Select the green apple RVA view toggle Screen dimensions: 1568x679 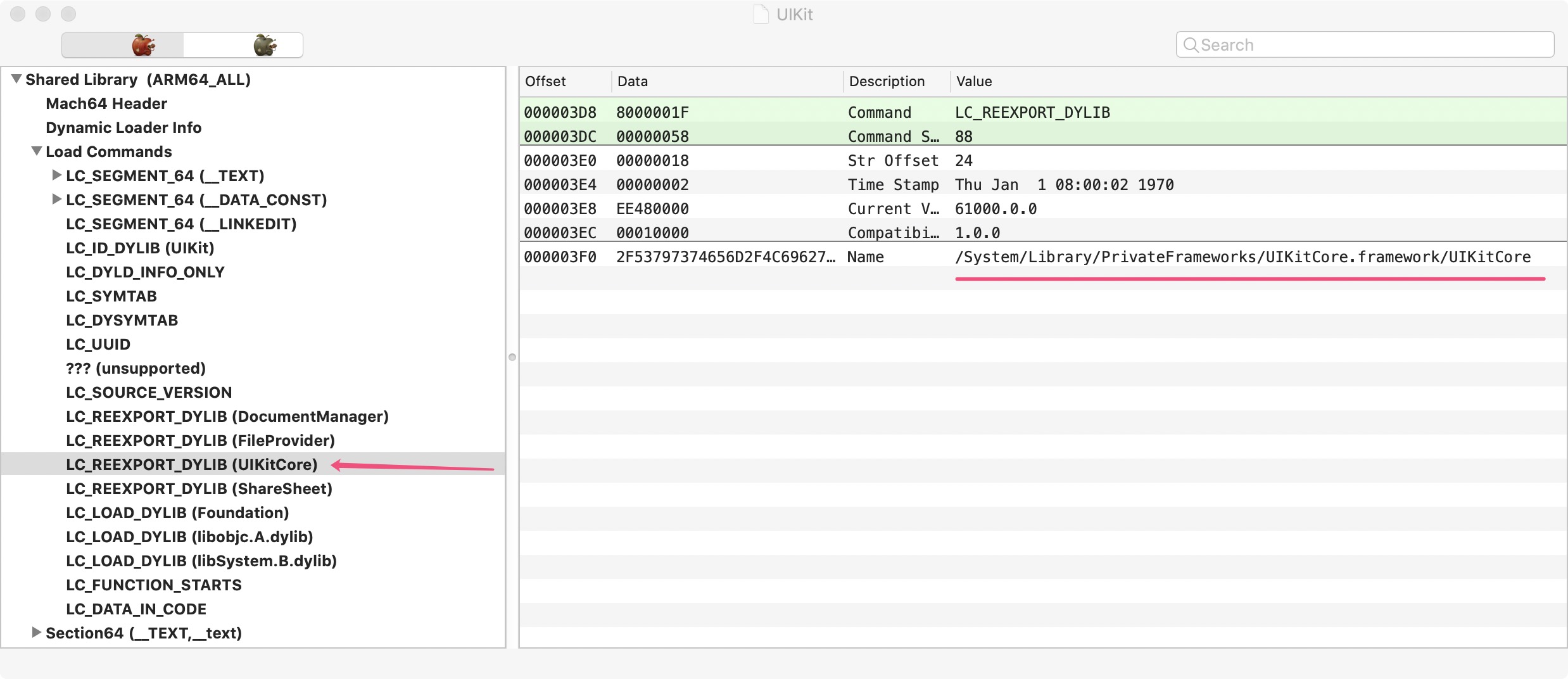point(243,45)
